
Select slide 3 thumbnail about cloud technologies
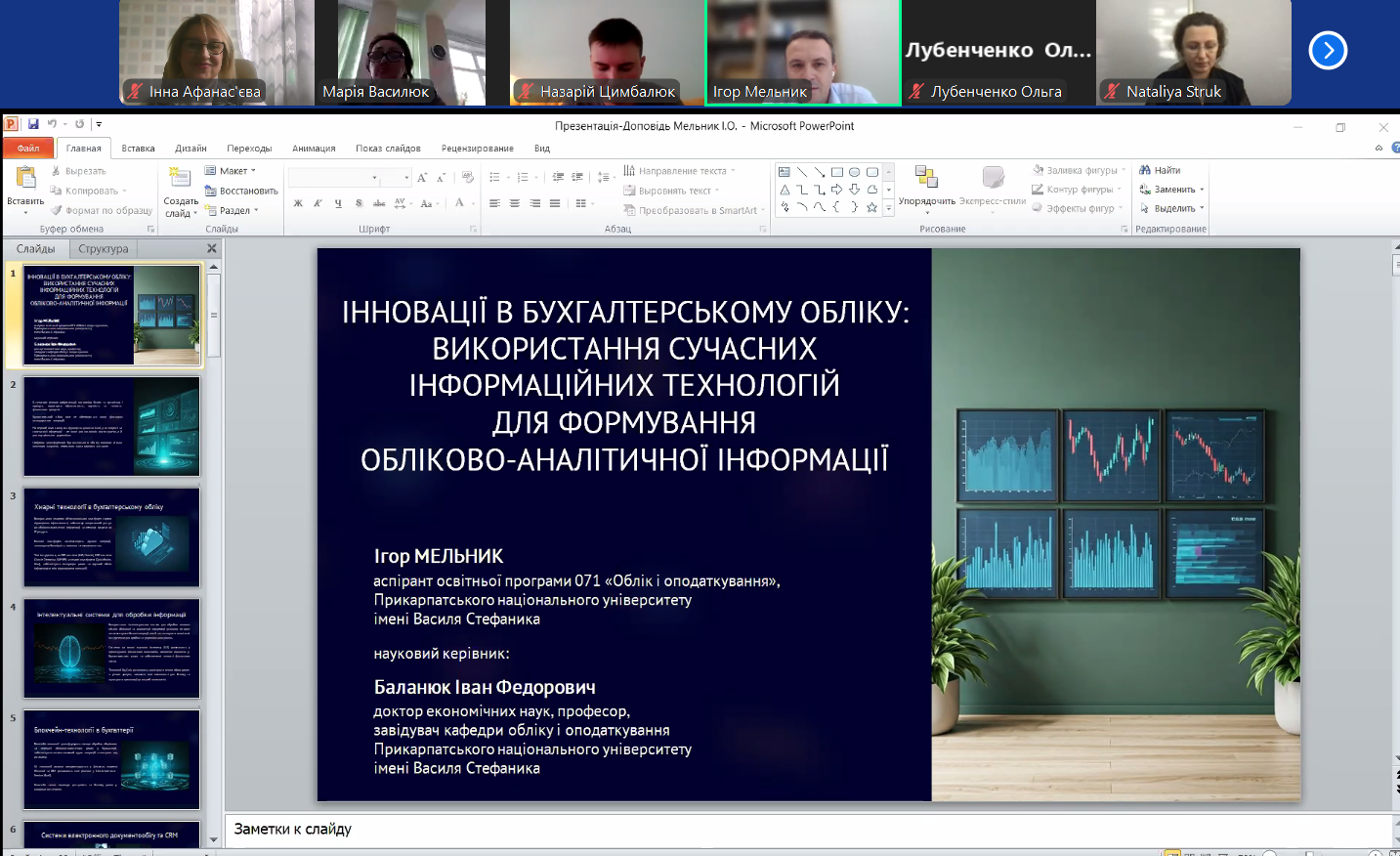(x=111, y=537)
